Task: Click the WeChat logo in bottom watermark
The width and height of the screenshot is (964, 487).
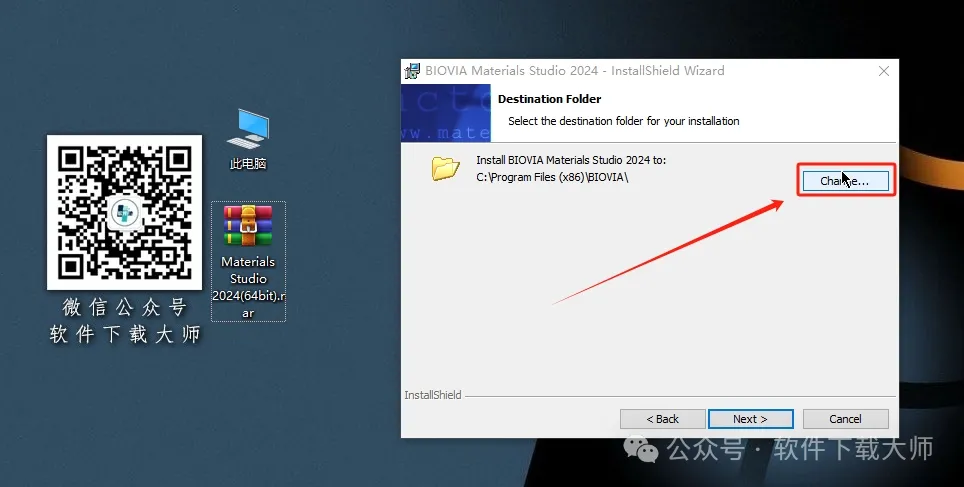Action: coord(643,449)
